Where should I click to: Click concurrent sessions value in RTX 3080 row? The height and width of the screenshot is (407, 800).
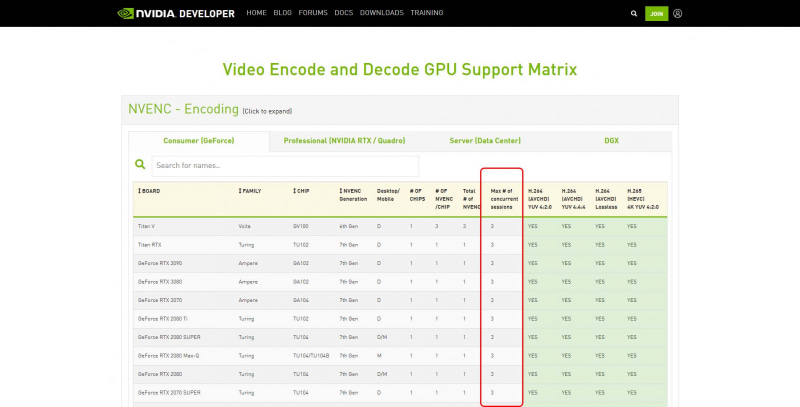tap(492, 282)
